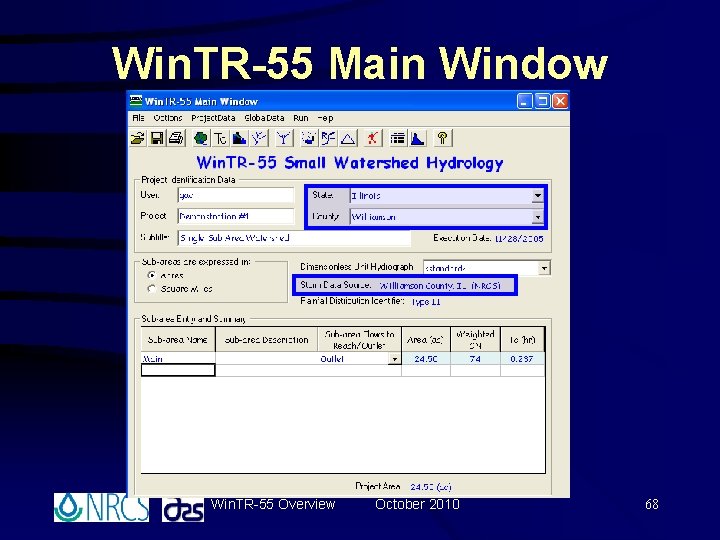Click the Weighted CN value 74
Image resolution: width=720 pixels, height=540 pixels.
click(475, 359)
